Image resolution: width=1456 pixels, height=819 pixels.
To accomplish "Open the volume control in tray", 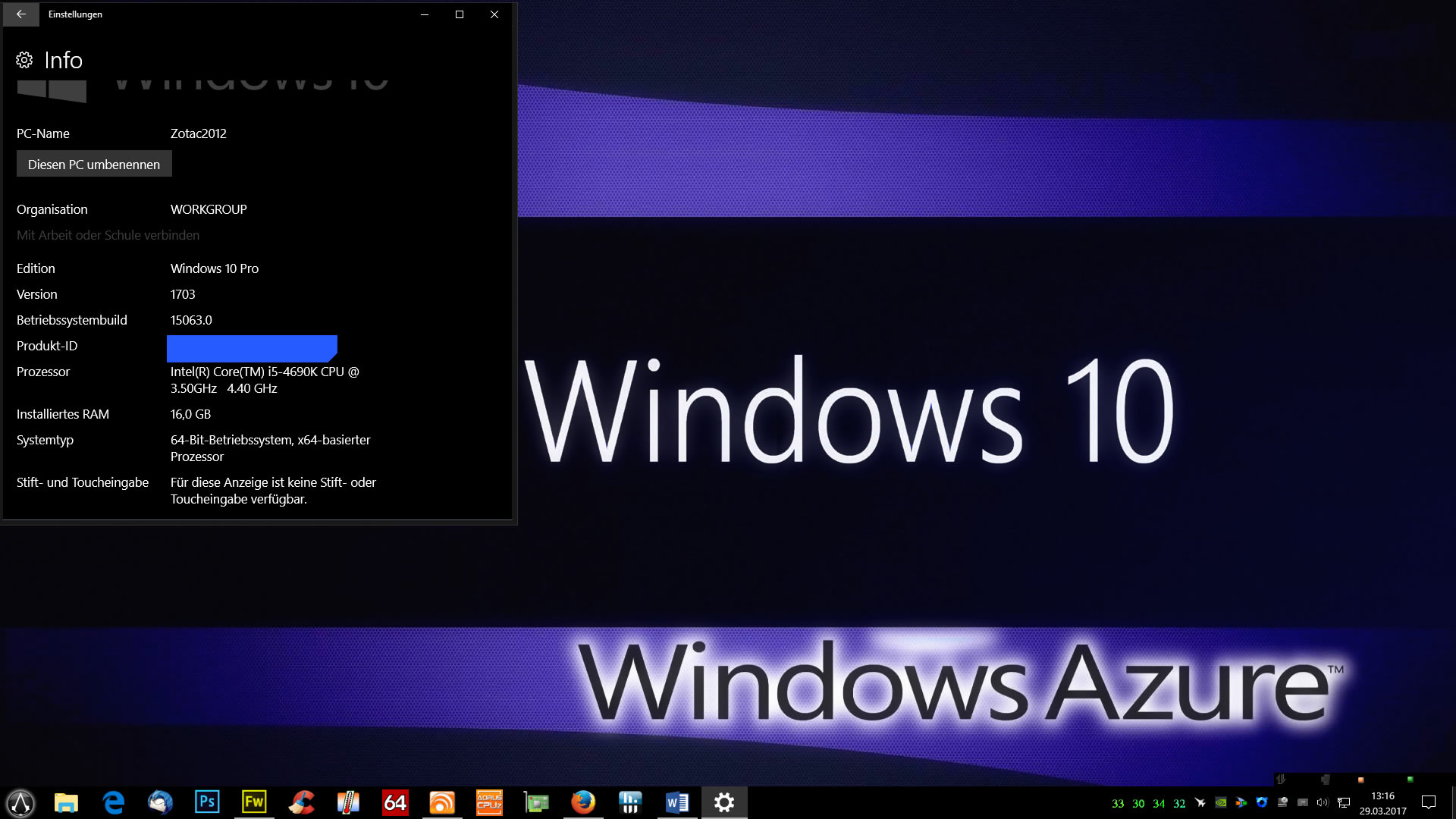I will [x=1323, y=802].
